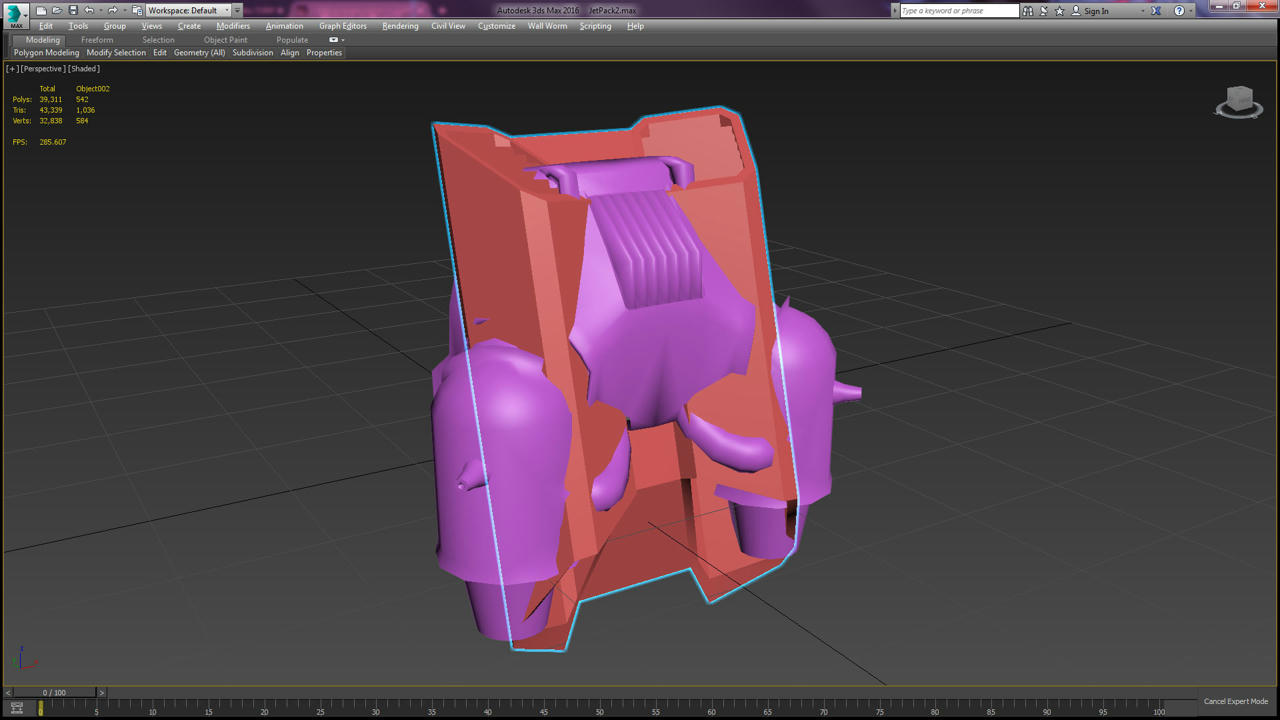Click in the keyword search field

959,11
